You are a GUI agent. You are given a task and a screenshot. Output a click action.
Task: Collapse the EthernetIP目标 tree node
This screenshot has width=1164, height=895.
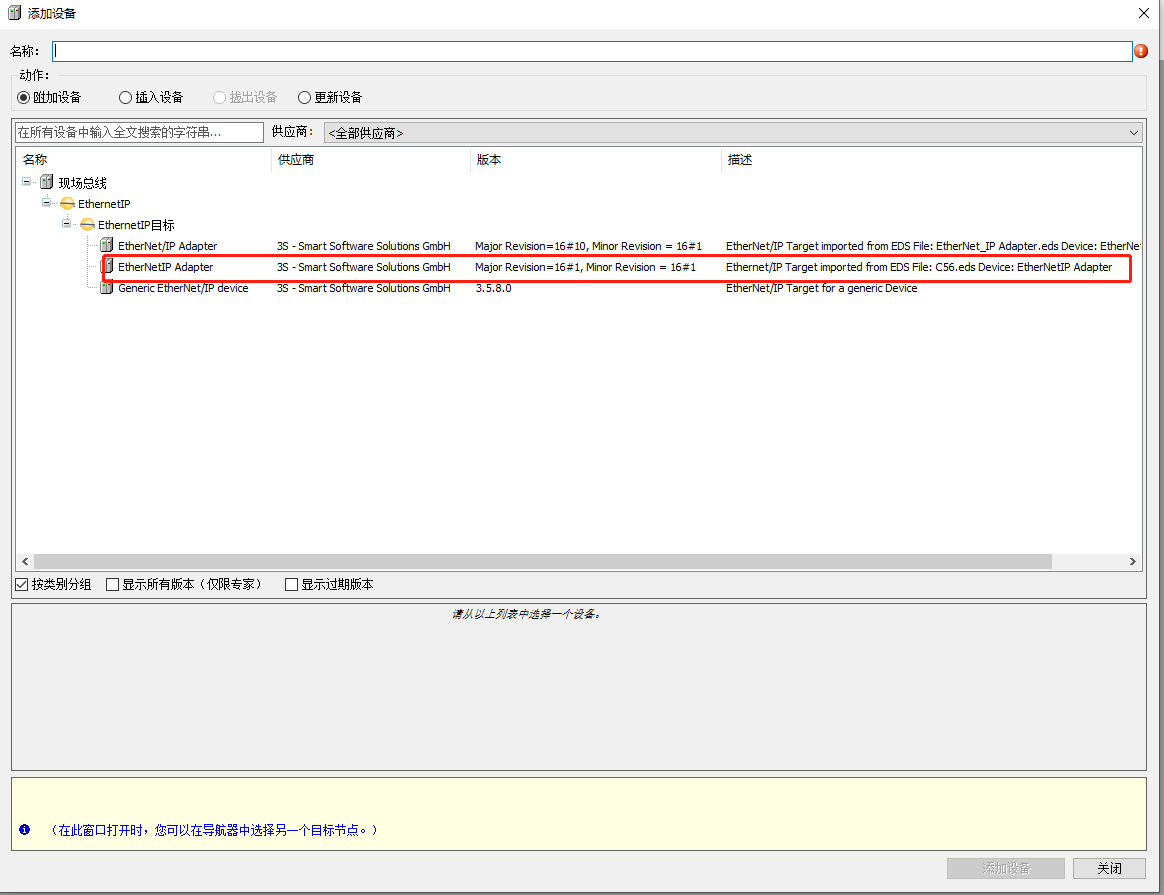tap(67, 223)
